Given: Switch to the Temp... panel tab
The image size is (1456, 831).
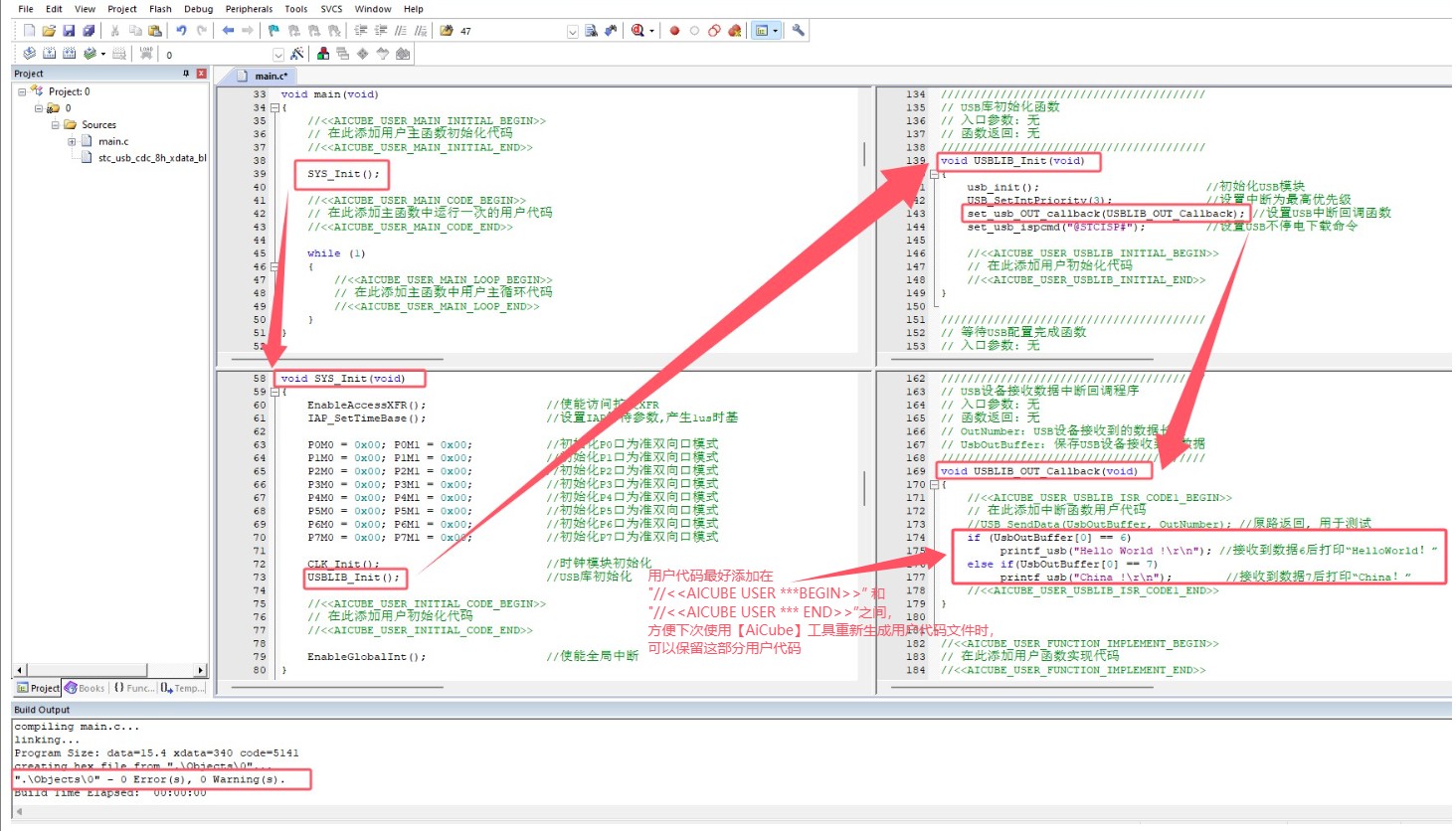Looking at the screenshot, I should click(182, 688).
